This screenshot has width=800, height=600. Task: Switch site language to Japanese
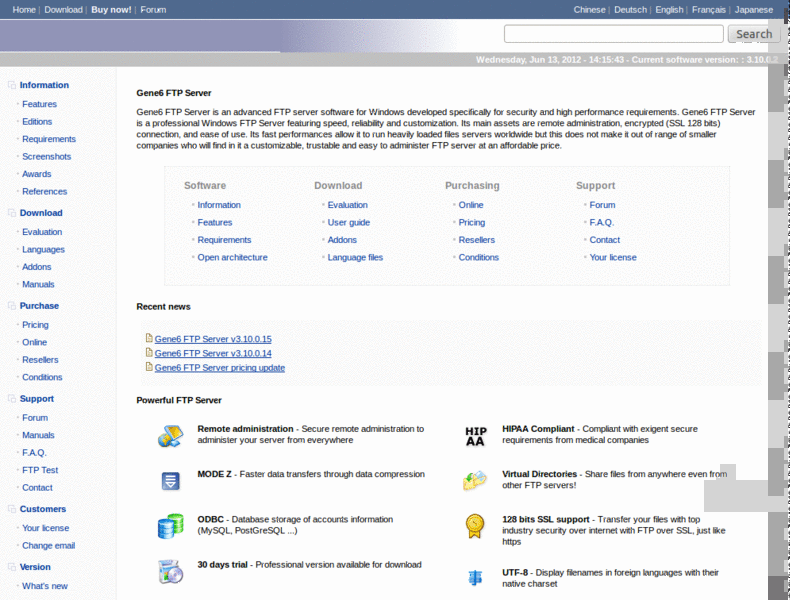pyautogui.click(x=754, y=10)
